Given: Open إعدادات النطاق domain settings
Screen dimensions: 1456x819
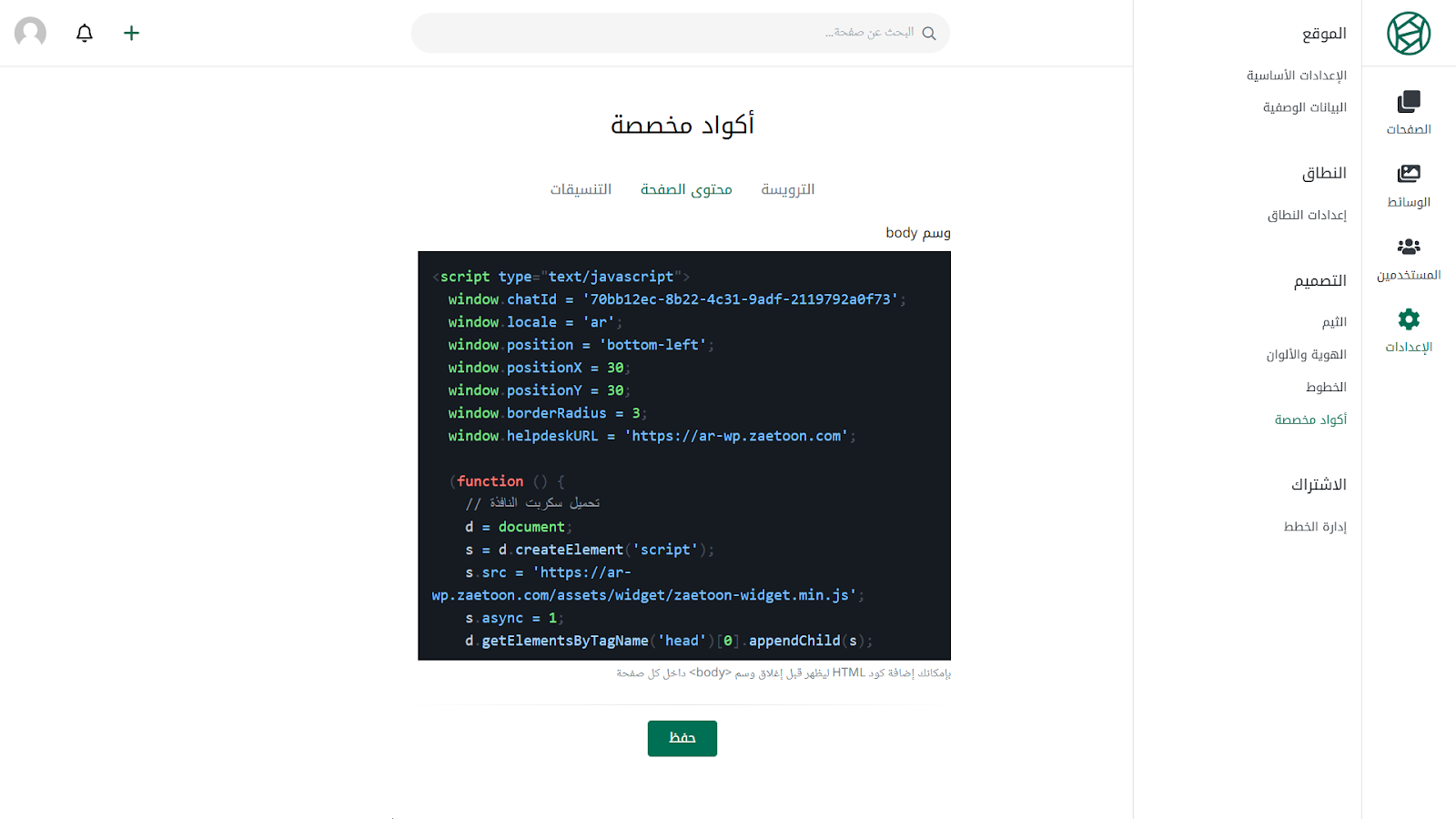Looking at the screenshot, I should pyautogui.click(x=1307, y=215).
